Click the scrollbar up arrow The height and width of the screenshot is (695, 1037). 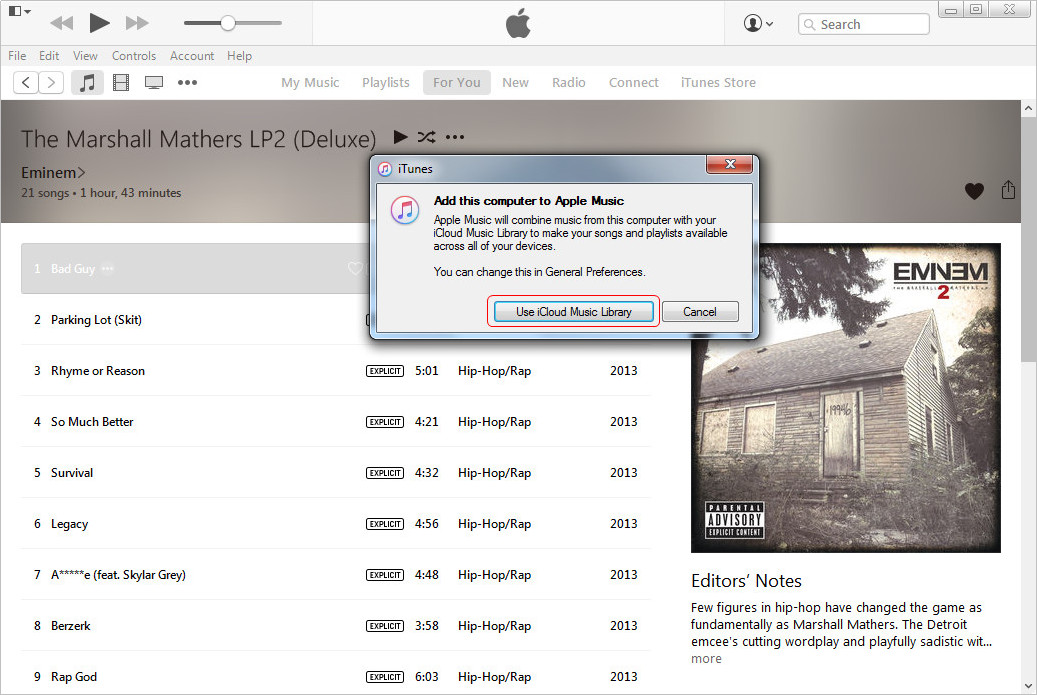tap(1028, 108)
